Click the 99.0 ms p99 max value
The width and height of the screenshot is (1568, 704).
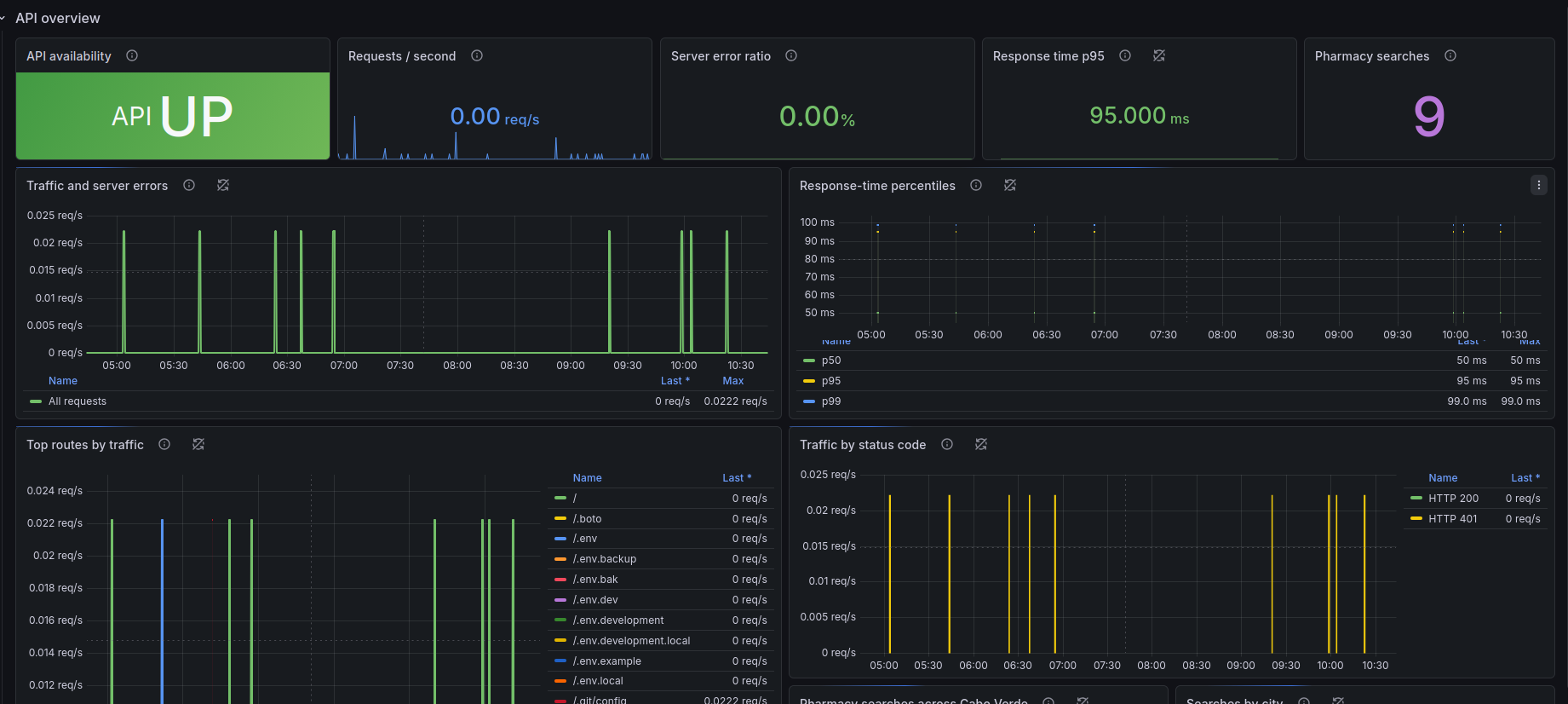(x=1520, y=401)
